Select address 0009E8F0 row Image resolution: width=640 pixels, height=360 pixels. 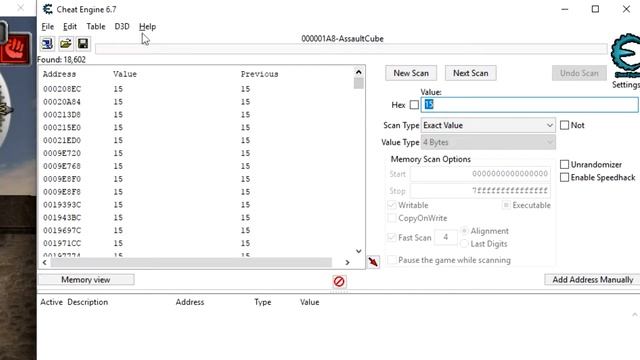(197, 179)
